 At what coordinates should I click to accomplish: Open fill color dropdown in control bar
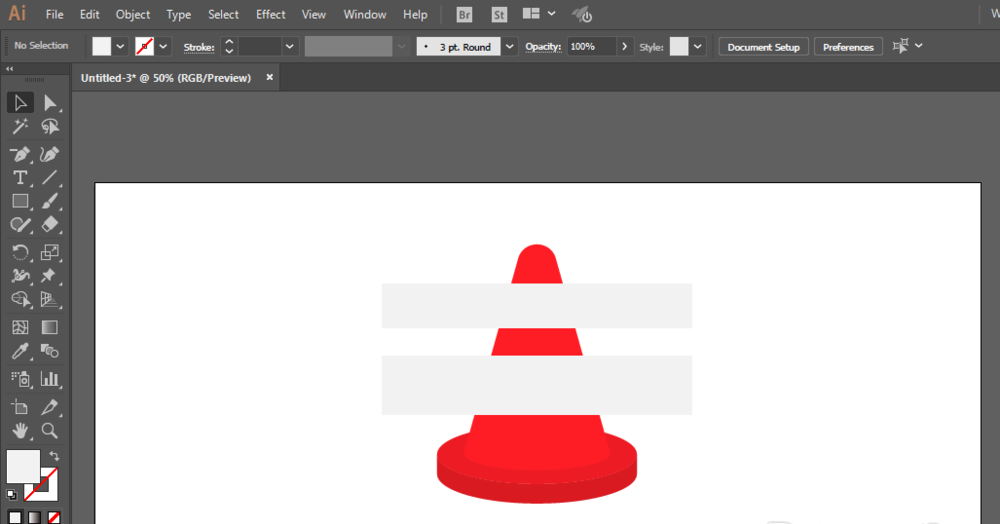(120, 47)
